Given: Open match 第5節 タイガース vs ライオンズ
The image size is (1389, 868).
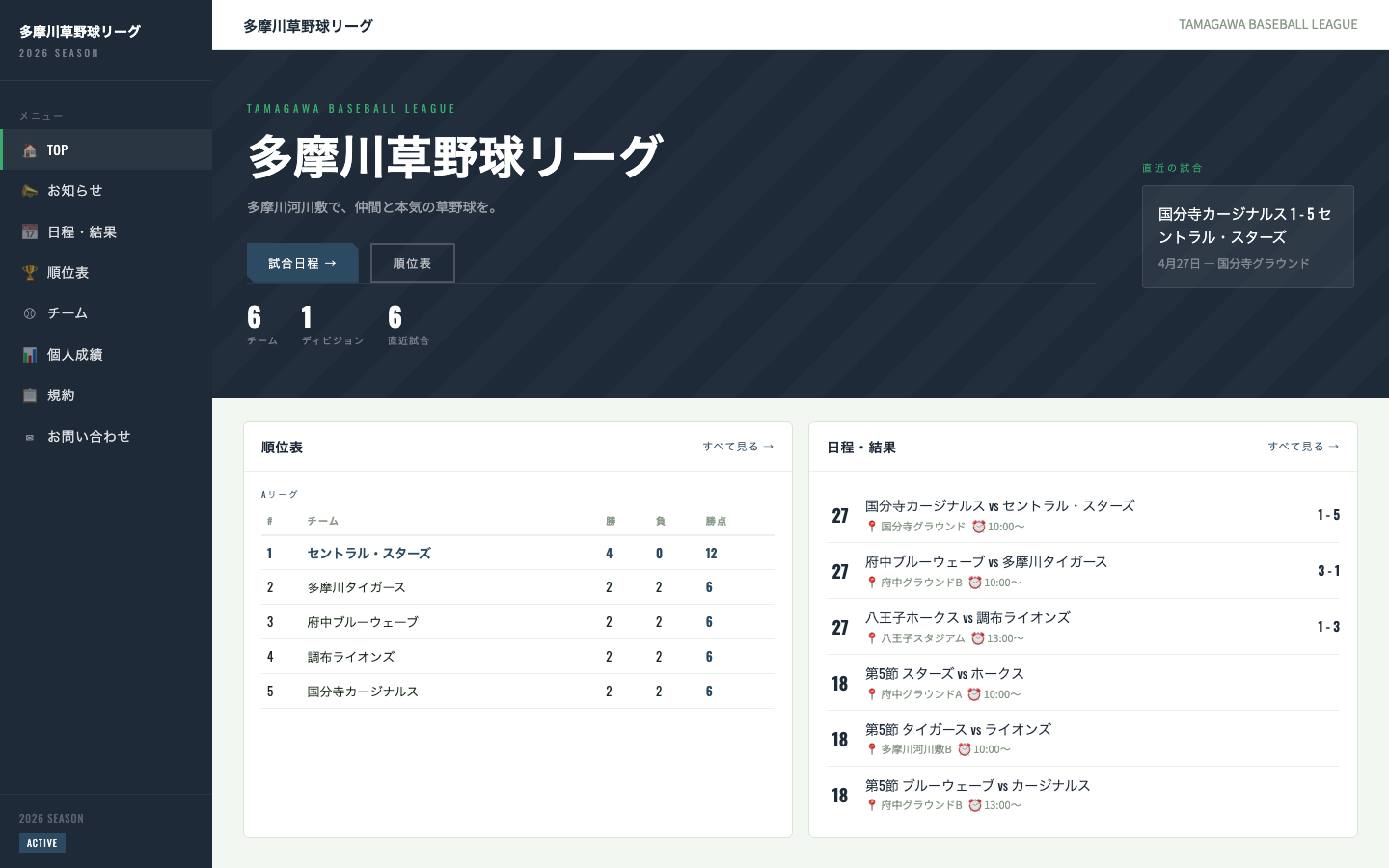Looking at the screenshot, I should tap(1083, 739).
